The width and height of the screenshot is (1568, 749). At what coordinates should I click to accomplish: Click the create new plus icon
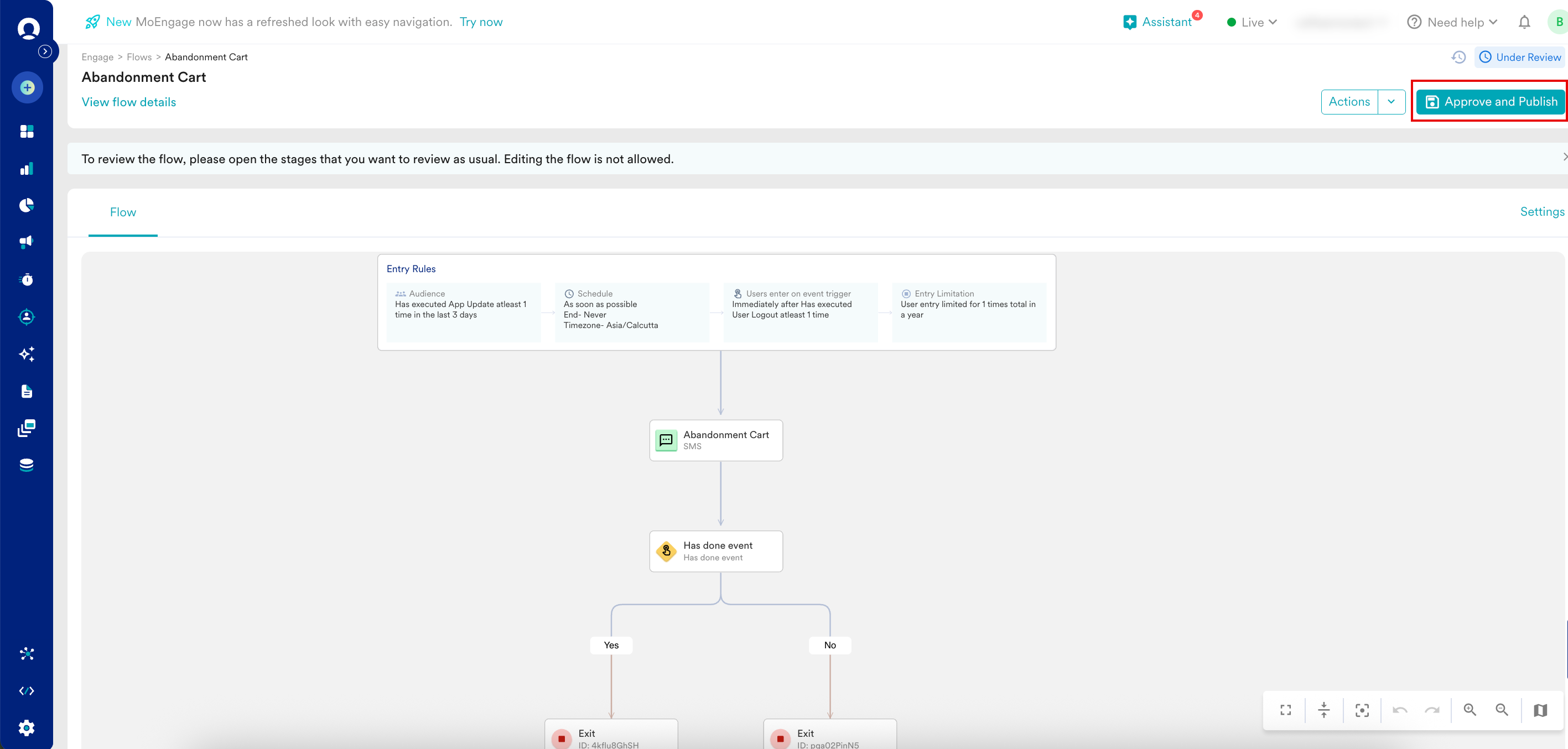point(27,87)
